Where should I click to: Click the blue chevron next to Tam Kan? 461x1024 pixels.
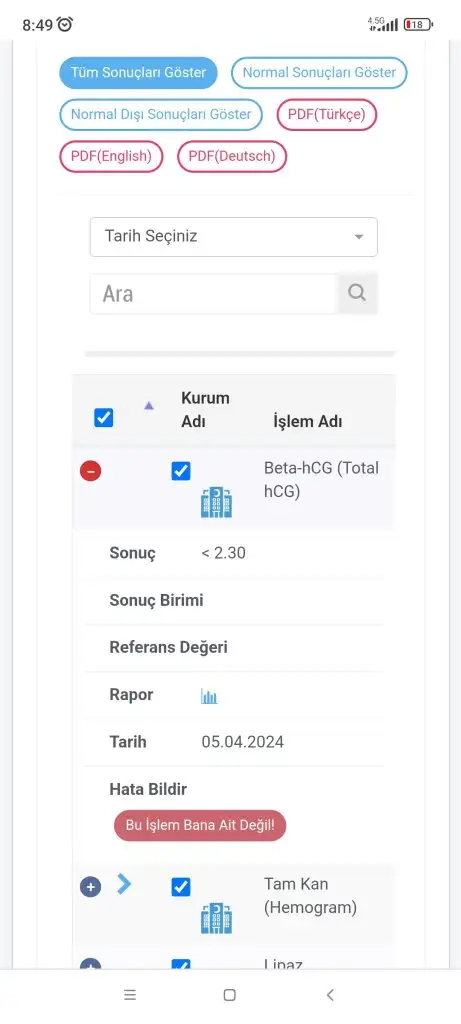click(x=124, y=884)
